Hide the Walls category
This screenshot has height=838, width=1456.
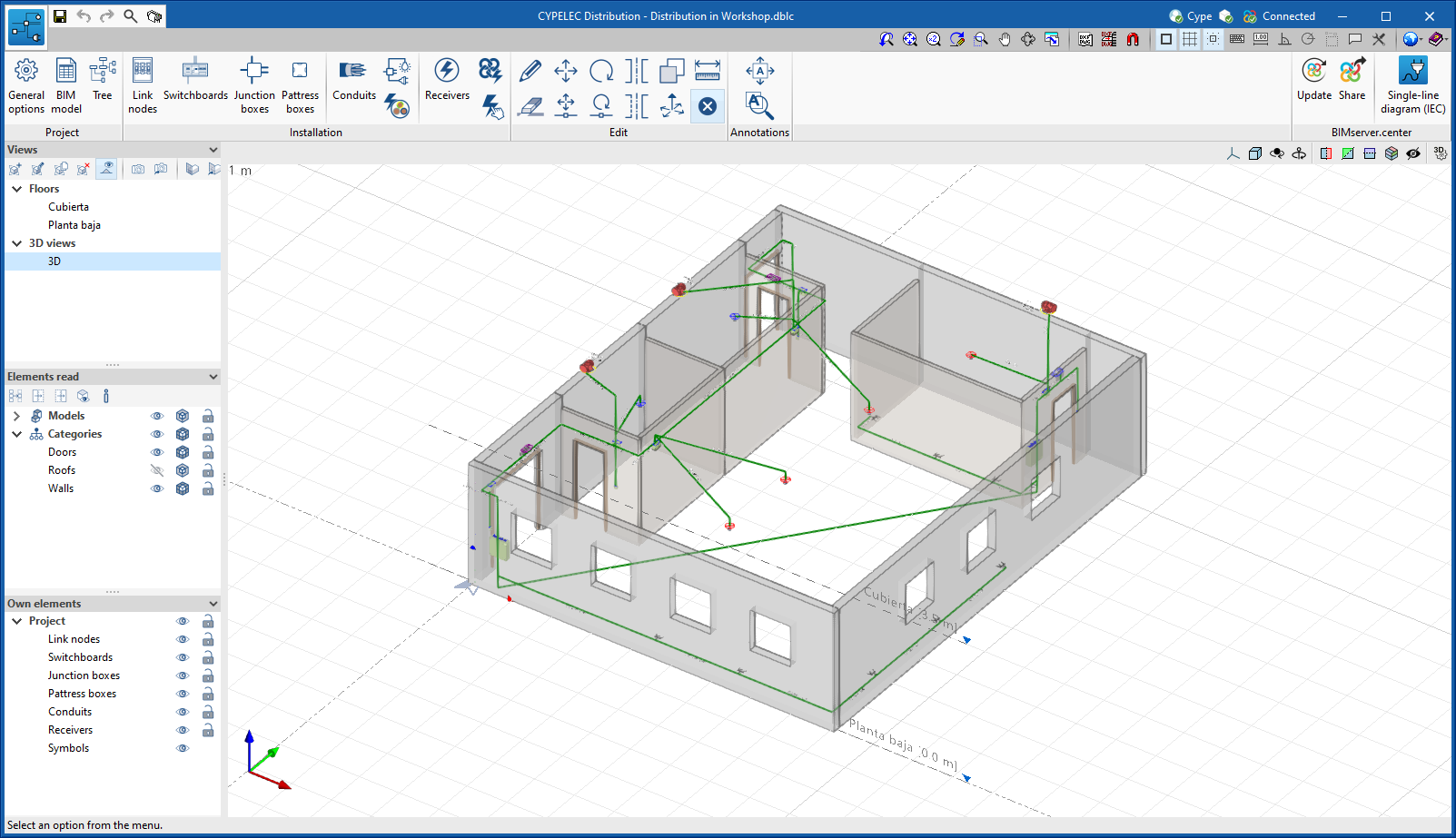(157, 488)
